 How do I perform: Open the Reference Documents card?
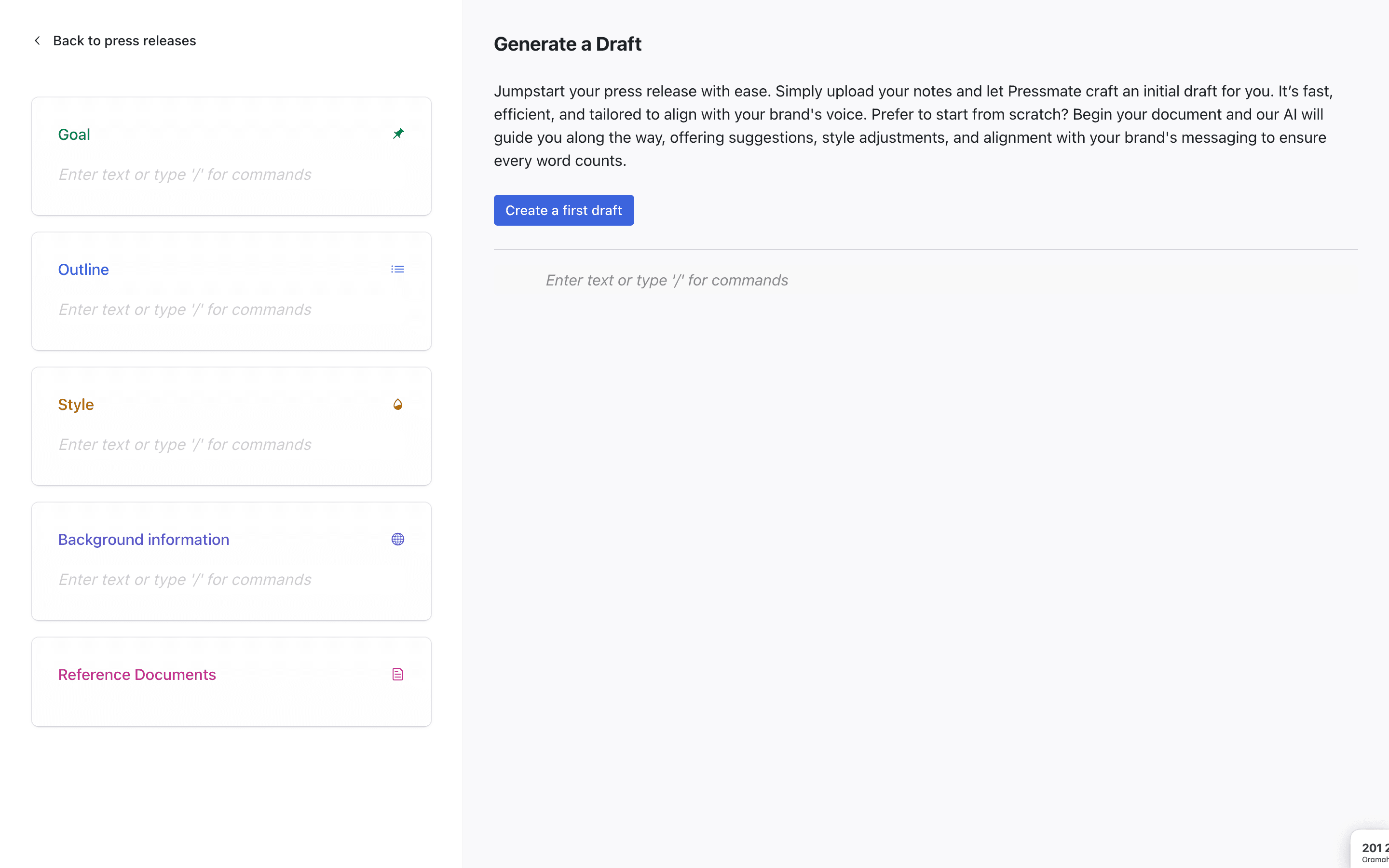coord(136,675)
